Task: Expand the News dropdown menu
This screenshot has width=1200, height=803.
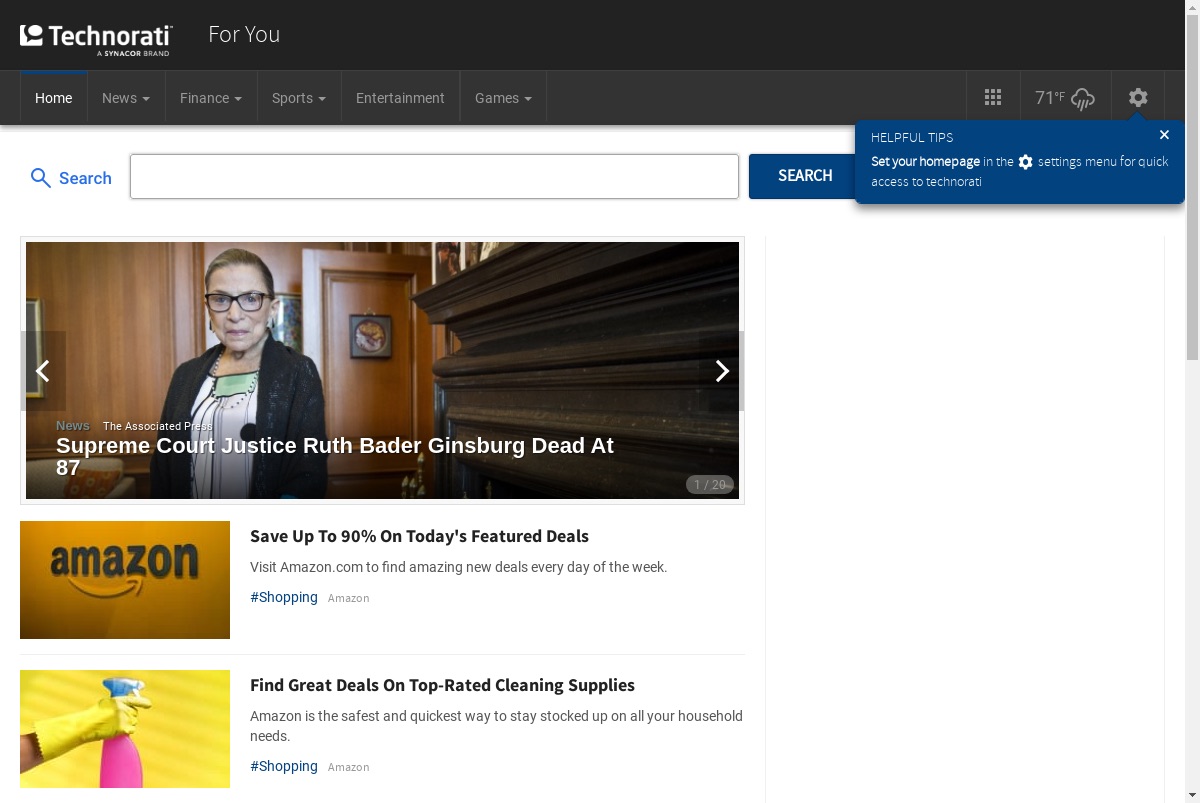Action: tap(126, 98)
